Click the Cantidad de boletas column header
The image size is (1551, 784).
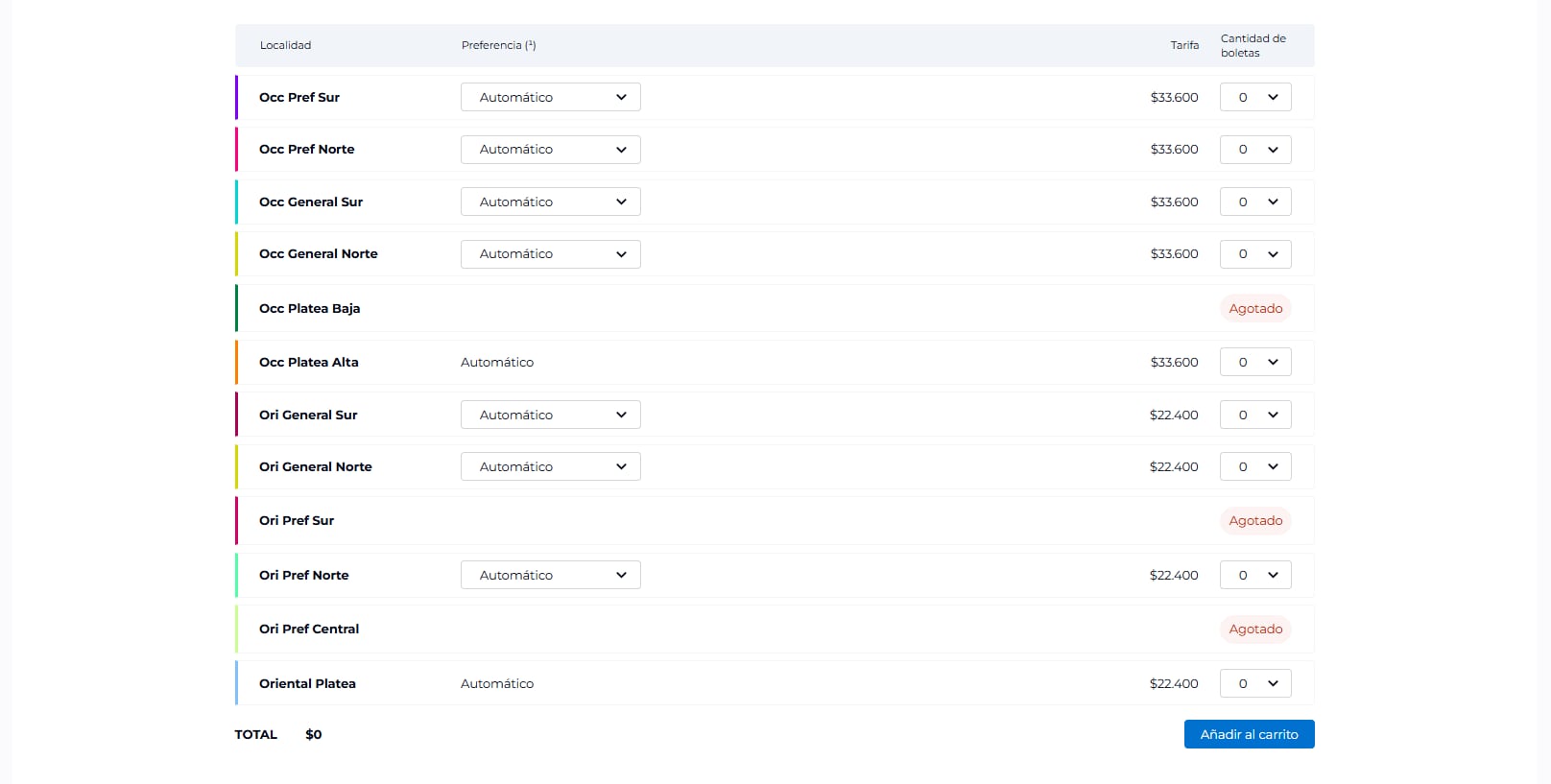(x=1253, y=45)
